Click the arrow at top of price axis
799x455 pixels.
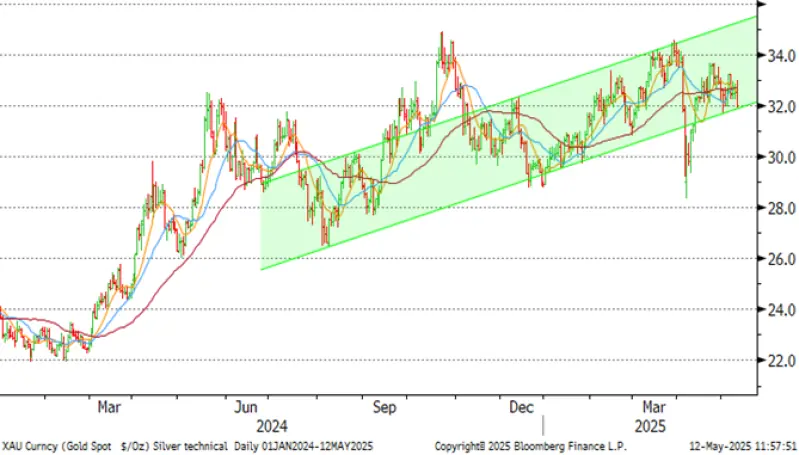click(x=761, y=4)
